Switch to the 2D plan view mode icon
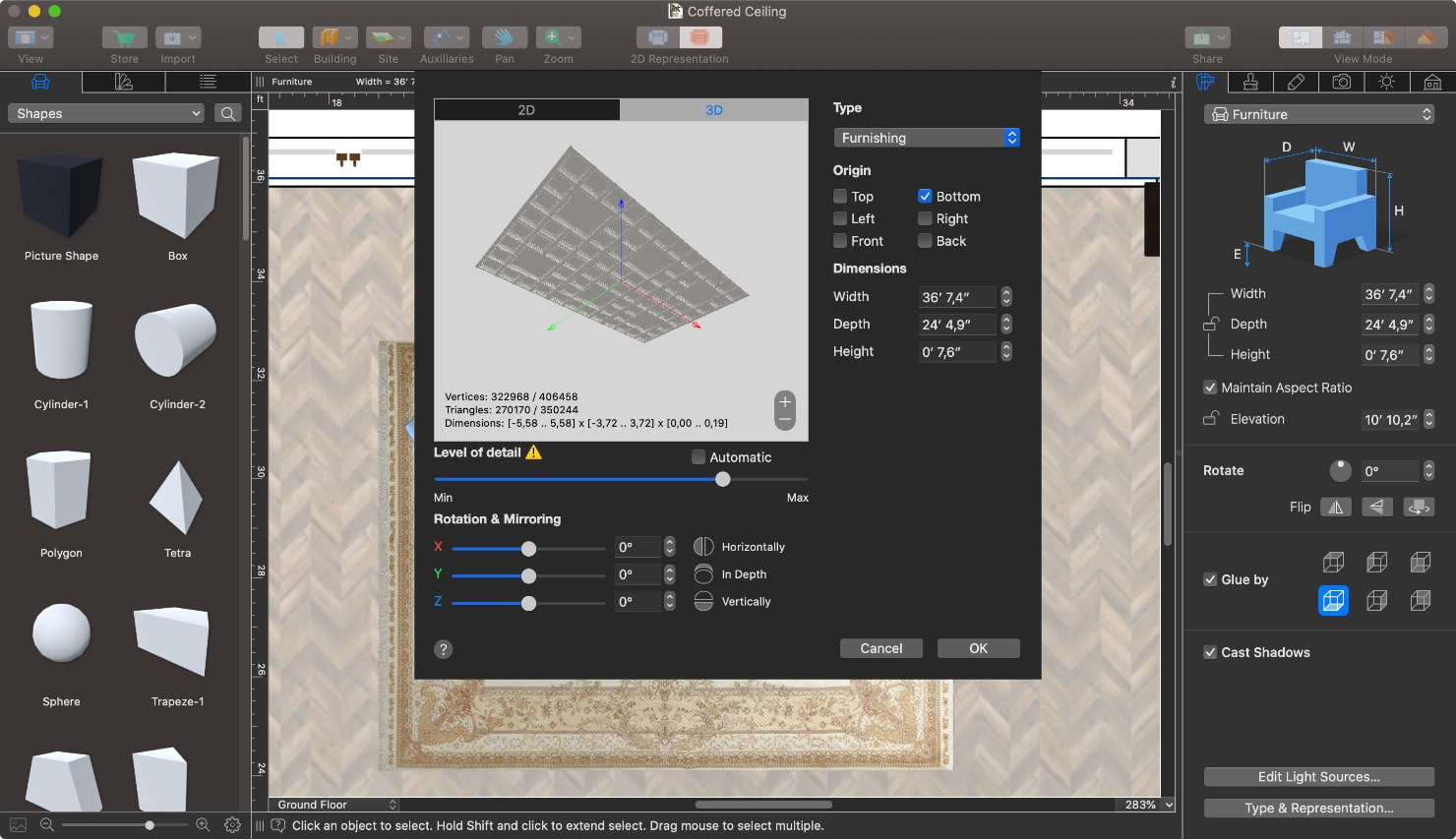The width and height of the screenshot is (1456, 840). pyautogui.click(x=1300, y=35)
